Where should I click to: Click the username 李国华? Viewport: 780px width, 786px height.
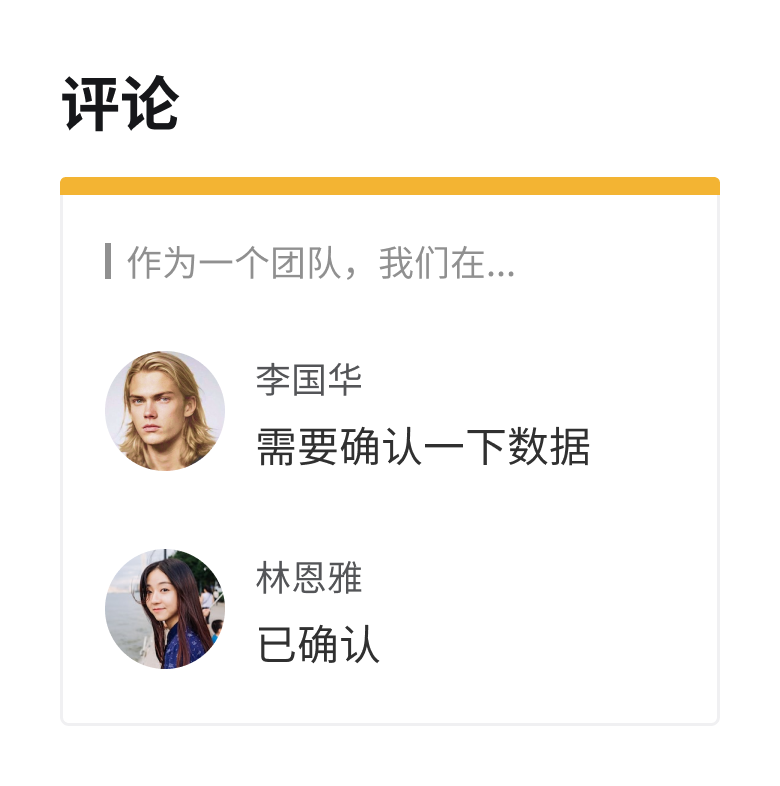click(308, 380)
